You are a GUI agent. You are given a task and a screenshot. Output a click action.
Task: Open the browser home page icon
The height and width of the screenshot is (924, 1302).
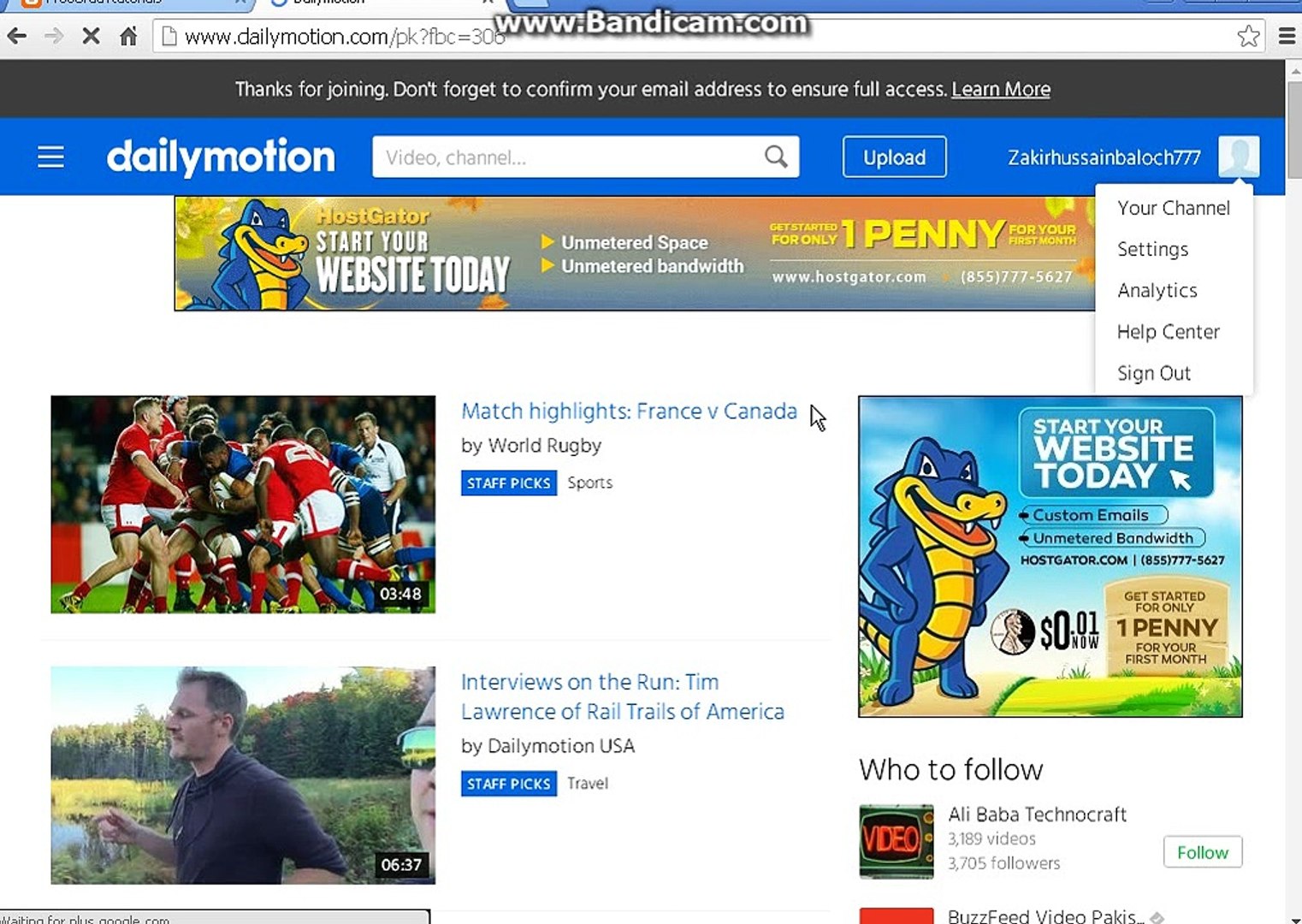[128, 36]
